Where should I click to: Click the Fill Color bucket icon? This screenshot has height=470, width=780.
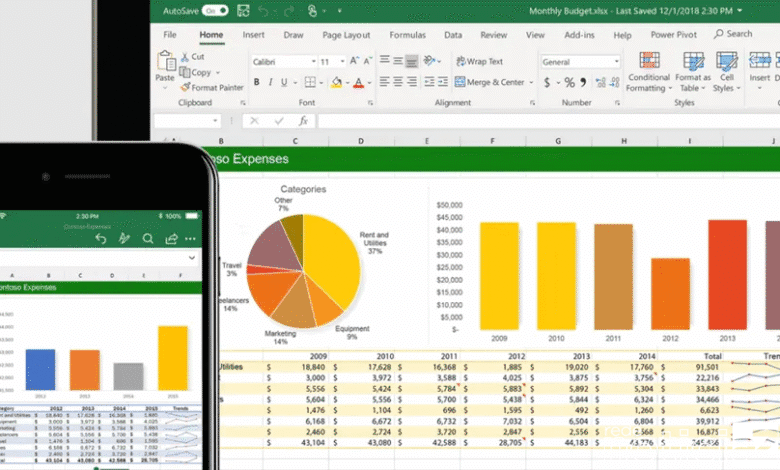pyautogui.click(x=336, y=82)
